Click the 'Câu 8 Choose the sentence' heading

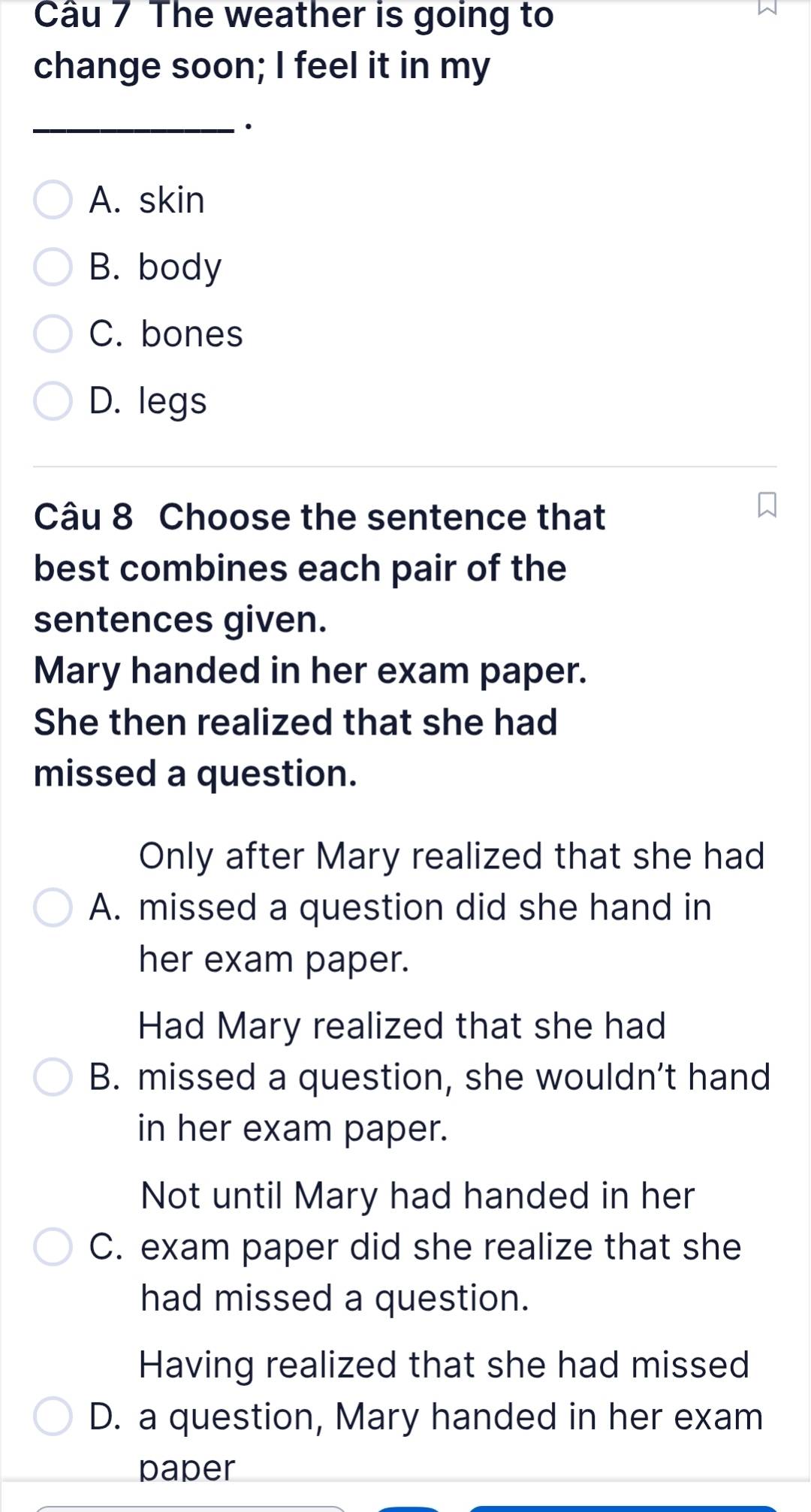pyautogui.click(x=320, y=518)
